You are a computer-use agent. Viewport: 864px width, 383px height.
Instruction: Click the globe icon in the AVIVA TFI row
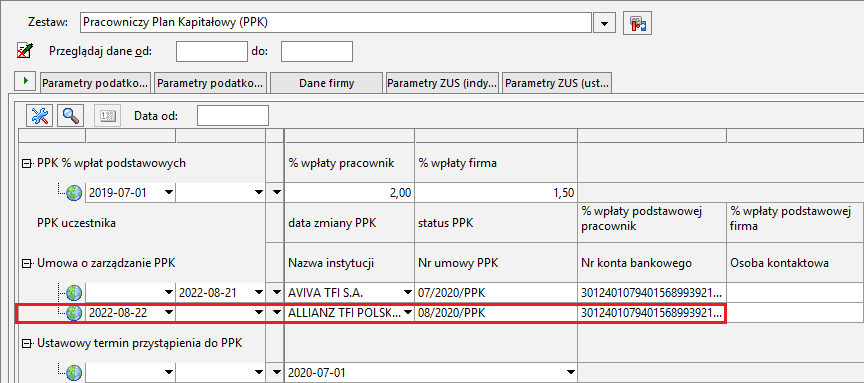coord(74,292)
